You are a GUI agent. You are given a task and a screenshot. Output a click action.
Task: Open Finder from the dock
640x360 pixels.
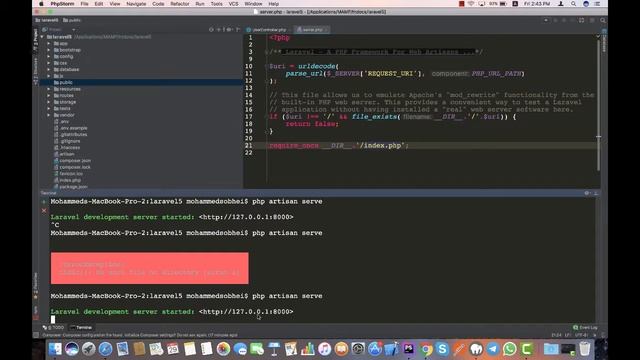[55, 349]
